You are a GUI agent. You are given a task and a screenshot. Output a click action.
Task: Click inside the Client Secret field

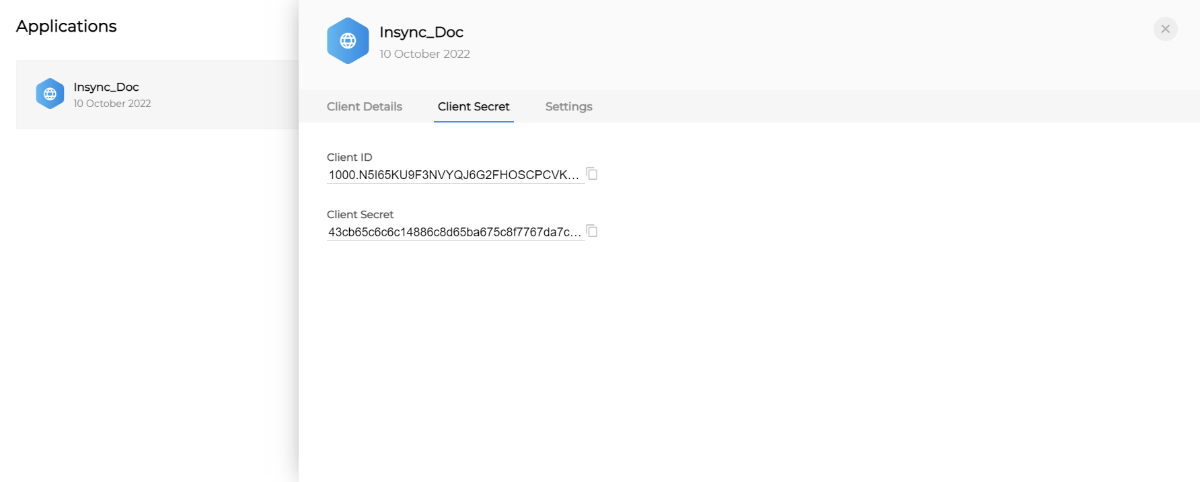(x=450, y=232)
